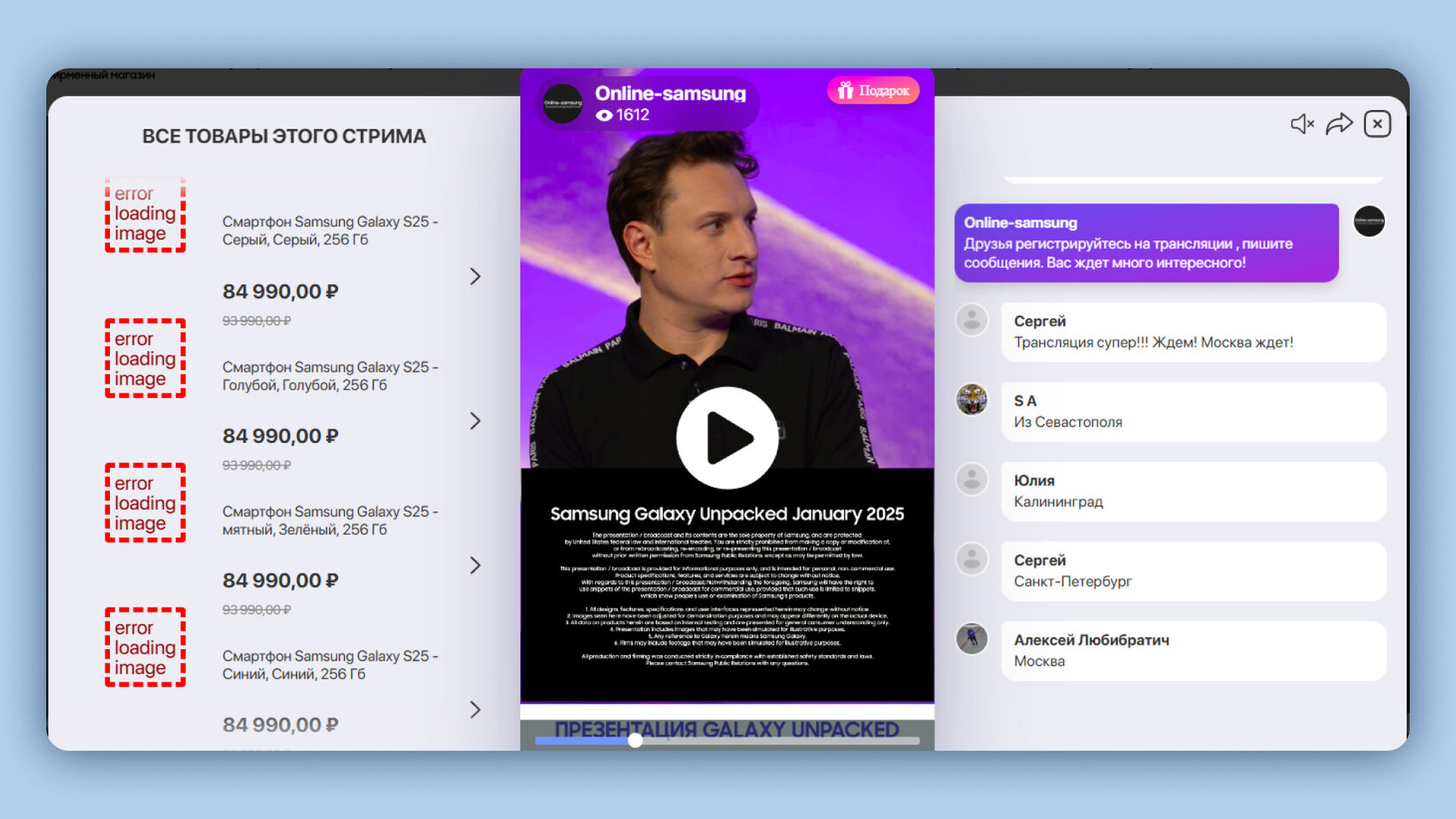Select Юлия's chat message 'Калининград'
This screenshot has height=819, width=1456.
tap(1194, 491)
